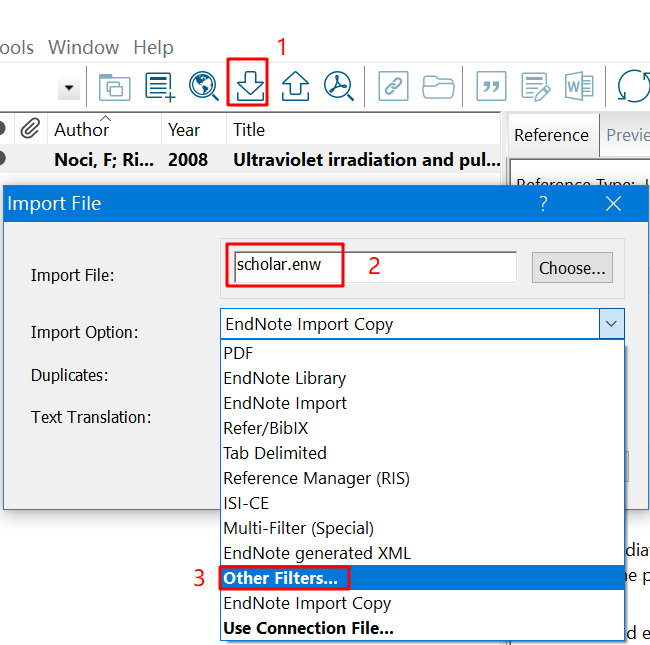
Task: Open the toolbar style dropdown arrow
Action: coord(69,87)
